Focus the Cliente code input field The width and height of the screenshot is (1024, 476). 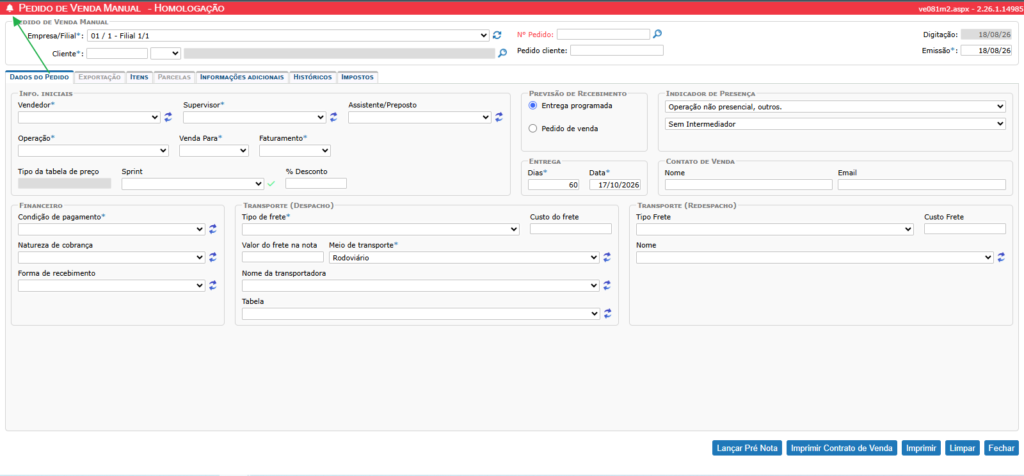click(117, 54)
